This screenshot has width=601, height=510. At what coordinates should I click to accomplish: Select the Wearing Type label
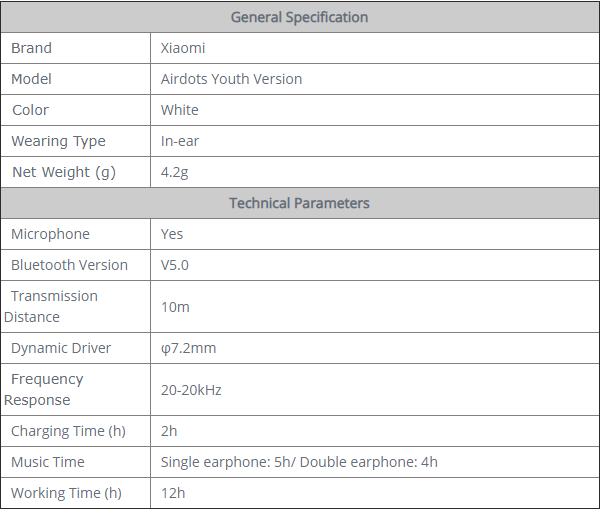(x=58, y=141)
